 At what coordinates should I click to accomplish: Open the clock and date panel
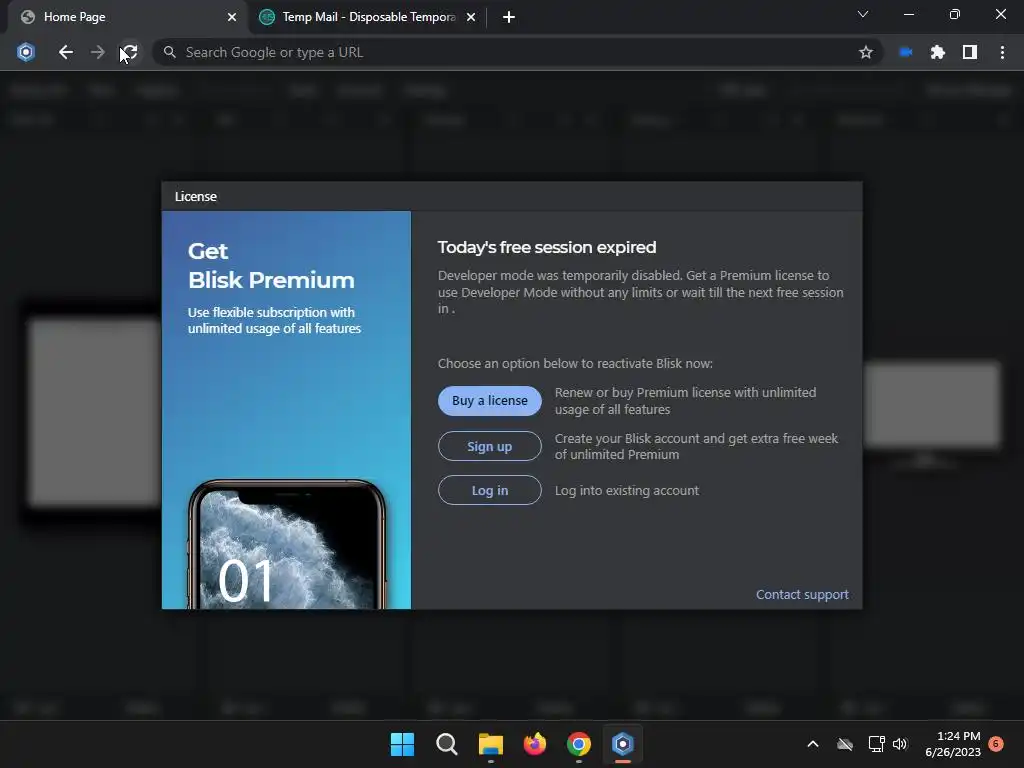(x=953, y=744)
